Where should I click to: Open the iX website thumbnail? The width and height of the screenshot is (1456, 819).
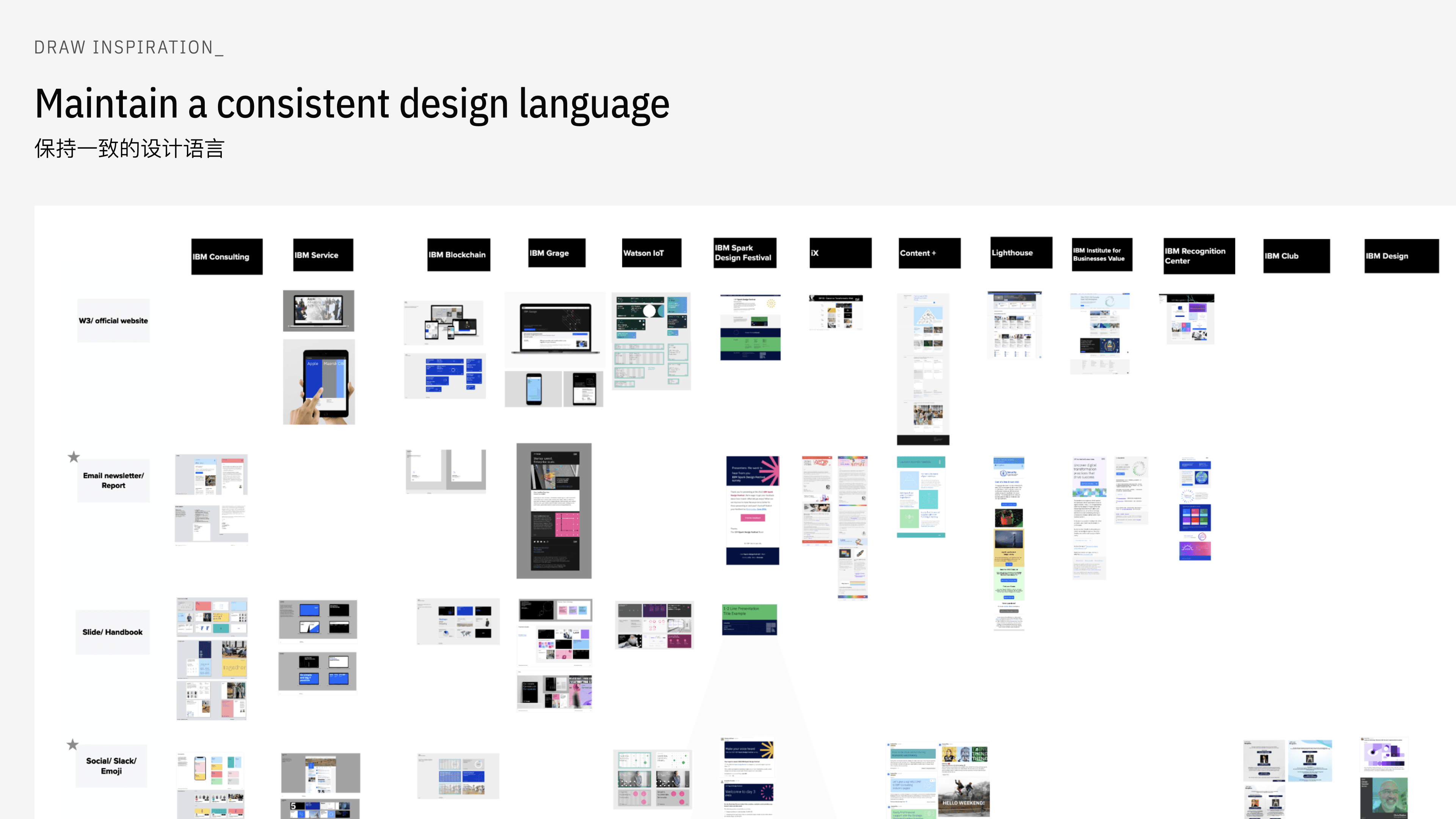point(836,312)
